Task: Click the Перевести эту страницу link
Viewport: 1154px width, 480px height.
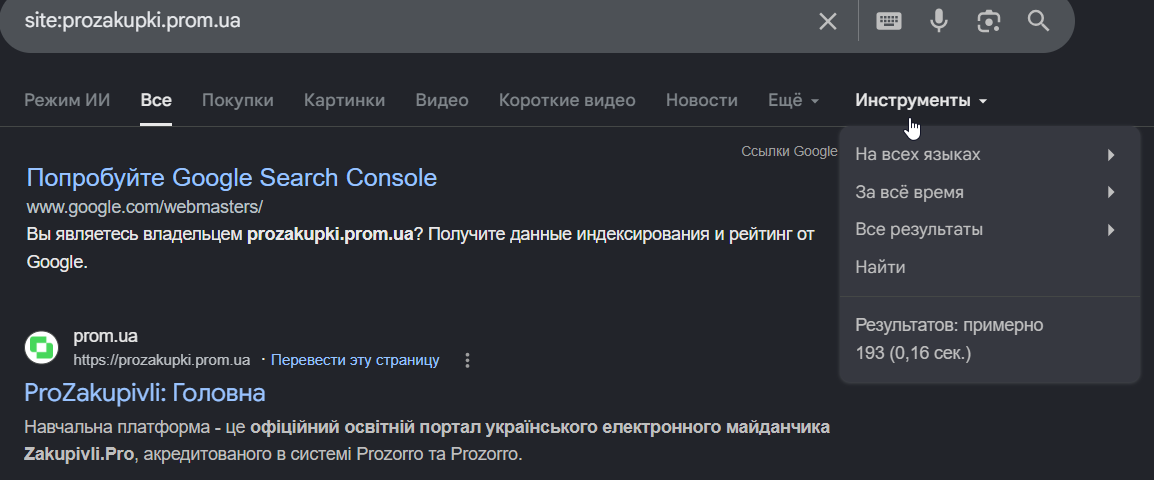Action: coord(355,360)
